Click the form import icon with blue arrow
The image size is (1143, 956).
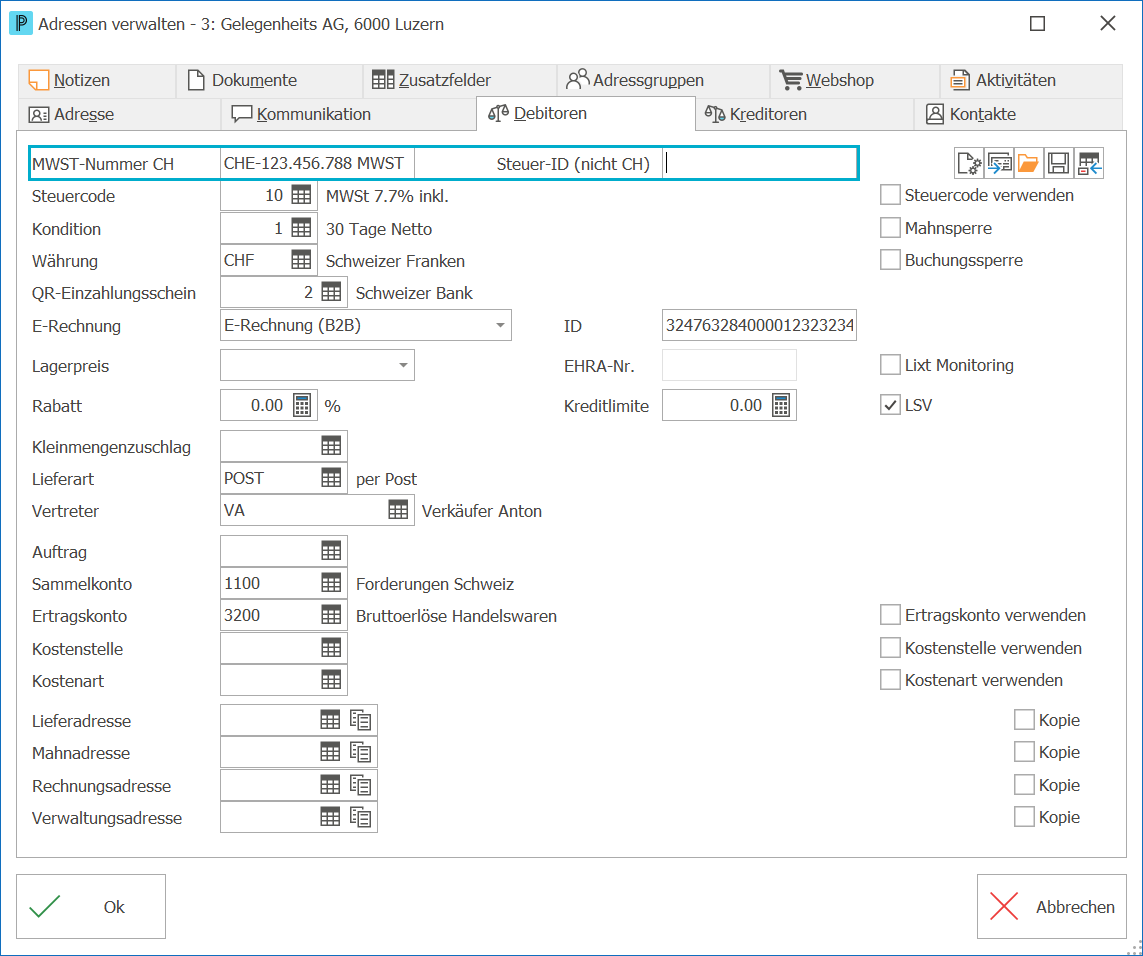(999, 163)
